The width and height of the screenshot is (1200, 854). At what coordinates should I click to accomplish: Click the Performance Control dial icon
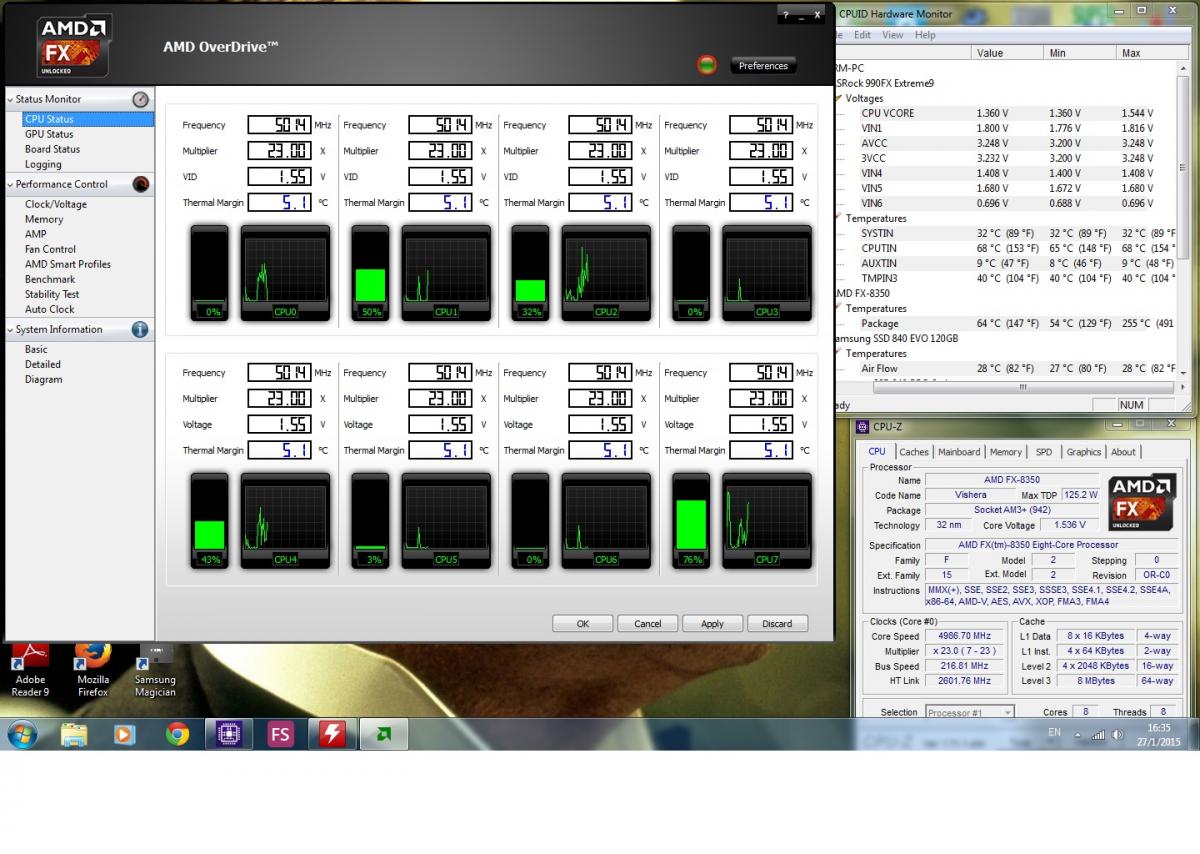pos(140,184)
